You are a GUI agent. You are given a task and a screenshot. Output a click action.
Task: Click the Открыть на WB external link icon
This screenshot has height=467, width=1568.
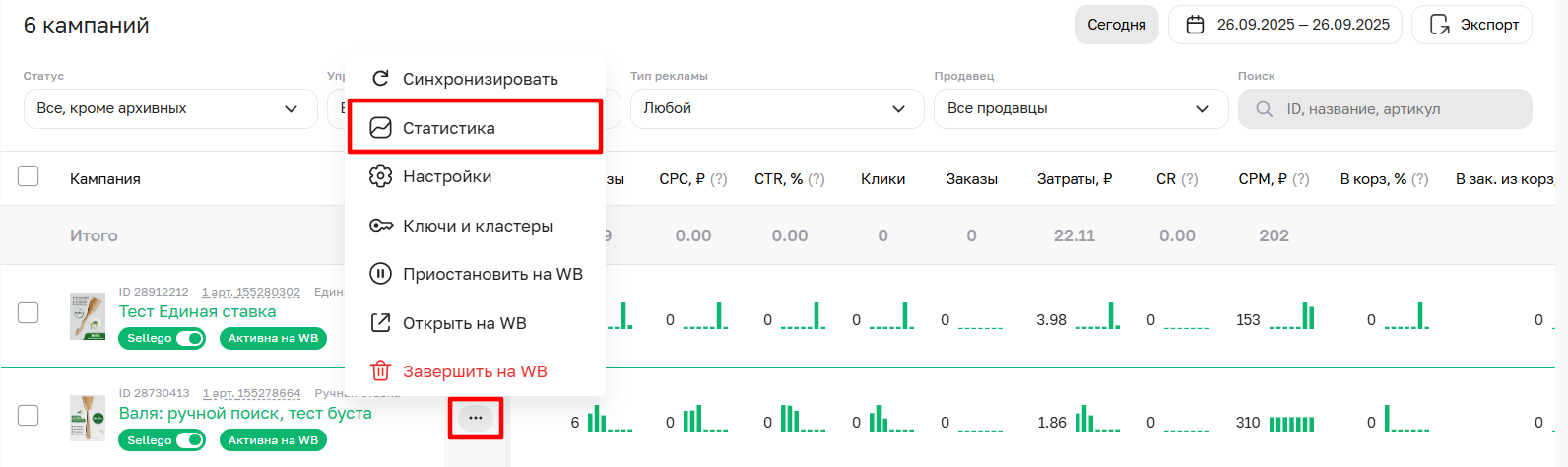tap(380, 323)
